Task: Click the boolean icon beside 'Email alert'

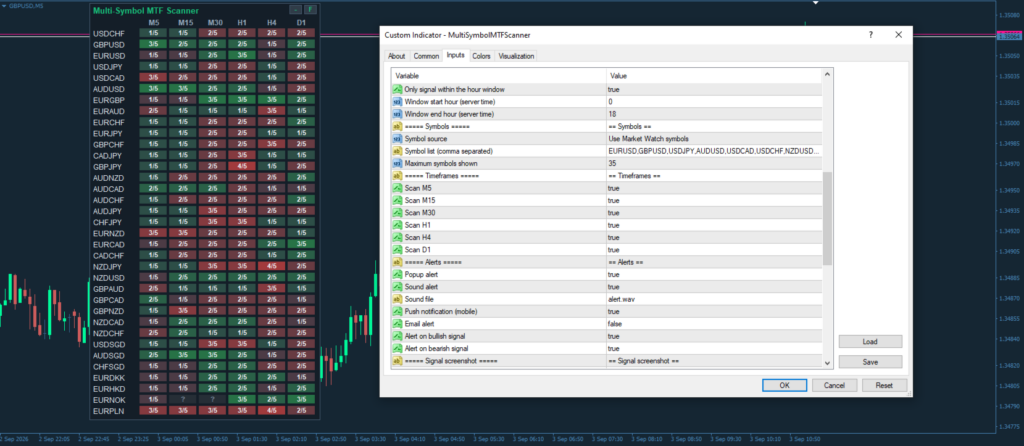Action: 397,324
